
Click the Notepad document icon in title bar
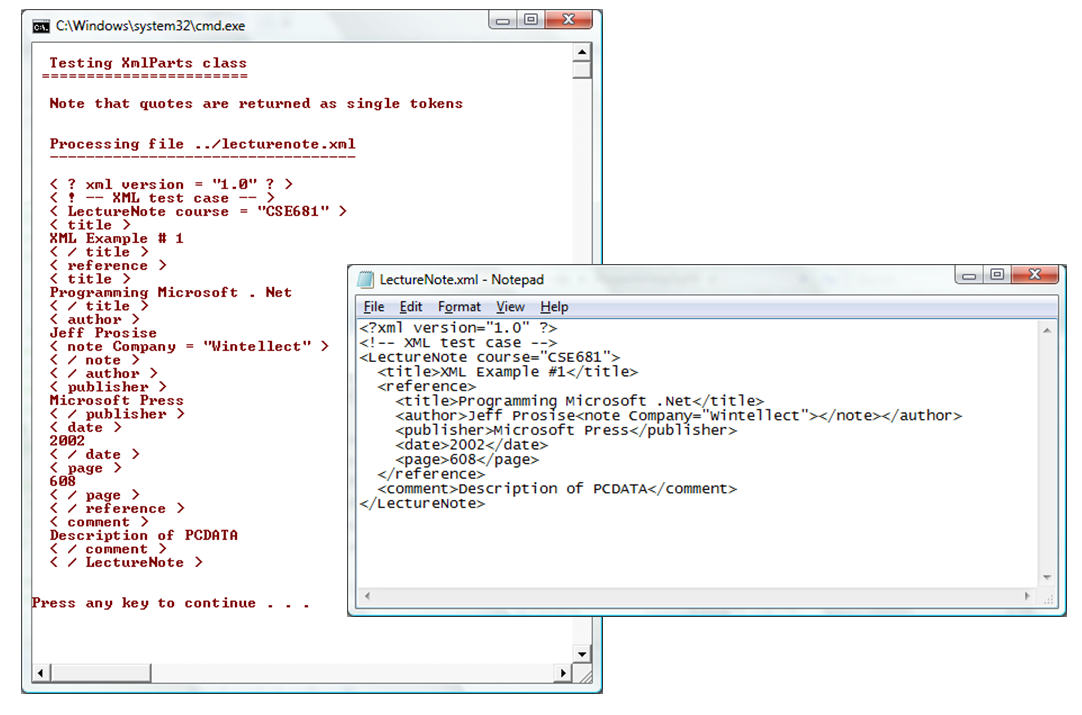point(365,279)
